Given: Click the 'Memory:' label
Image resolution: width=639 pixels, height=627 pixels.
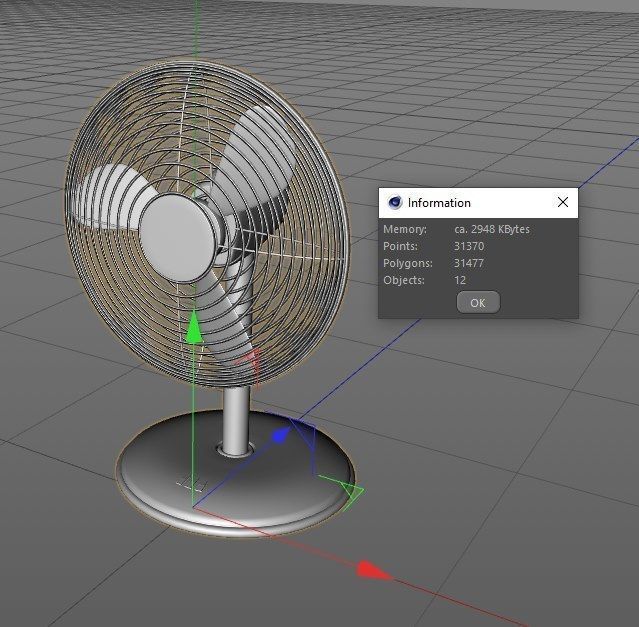Looking at the screenshot, I should 405,229.
